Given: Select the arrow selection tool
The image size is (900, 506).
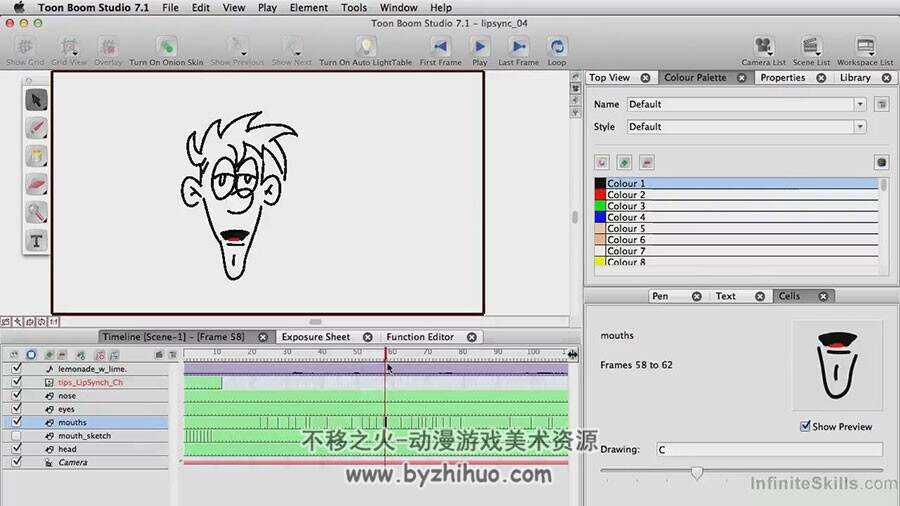Looking at the screenshot, I should [x=36, y=100].
